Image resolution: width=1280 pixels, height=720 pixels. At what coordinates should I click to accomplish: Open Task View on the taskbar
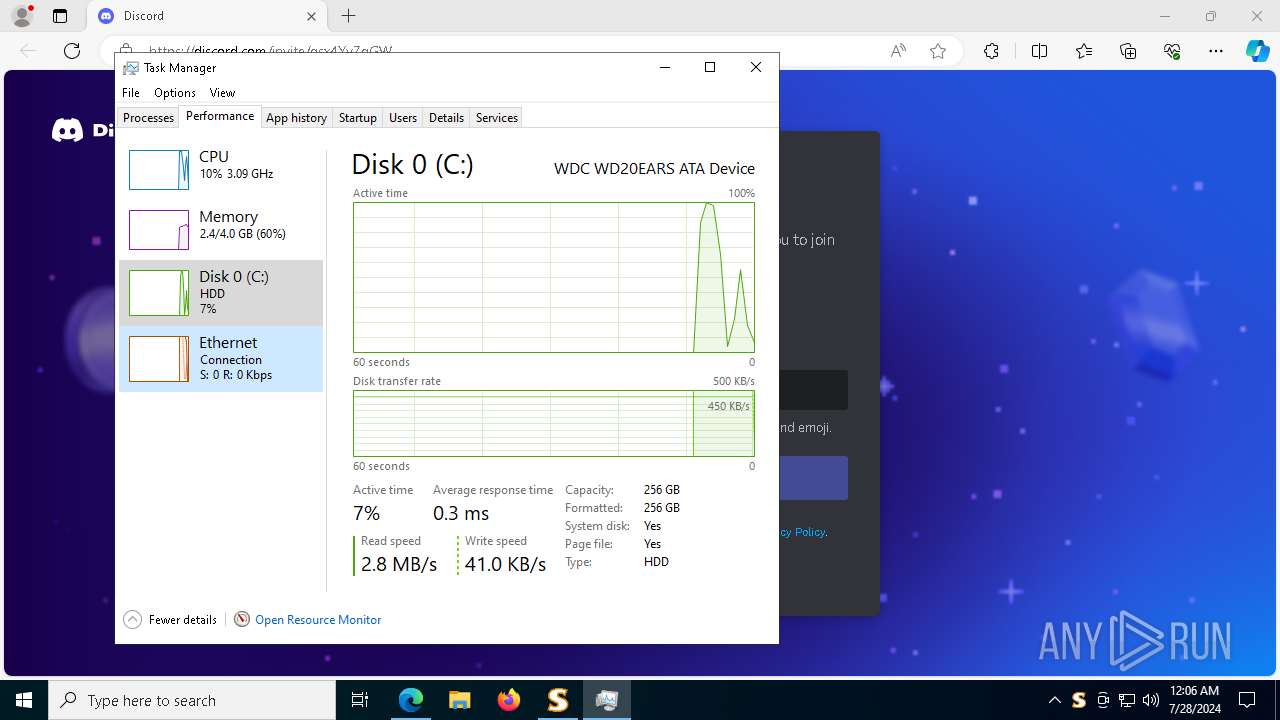pyautogui.click(x=360, y=700)
